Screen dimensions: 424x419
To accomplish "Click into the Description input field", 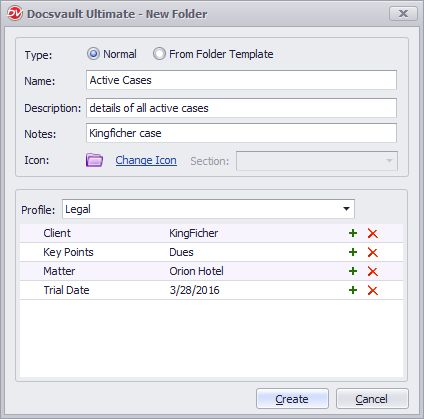I will 241,108.
